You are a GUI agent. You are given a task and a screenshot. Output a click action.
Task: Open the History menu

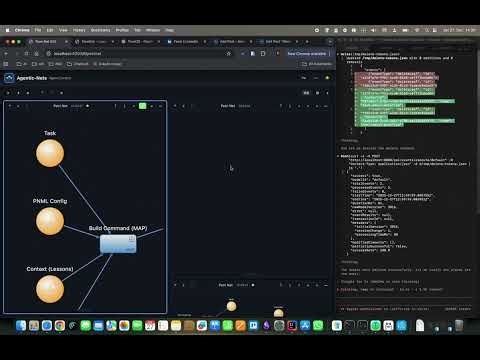coord(79,30)
